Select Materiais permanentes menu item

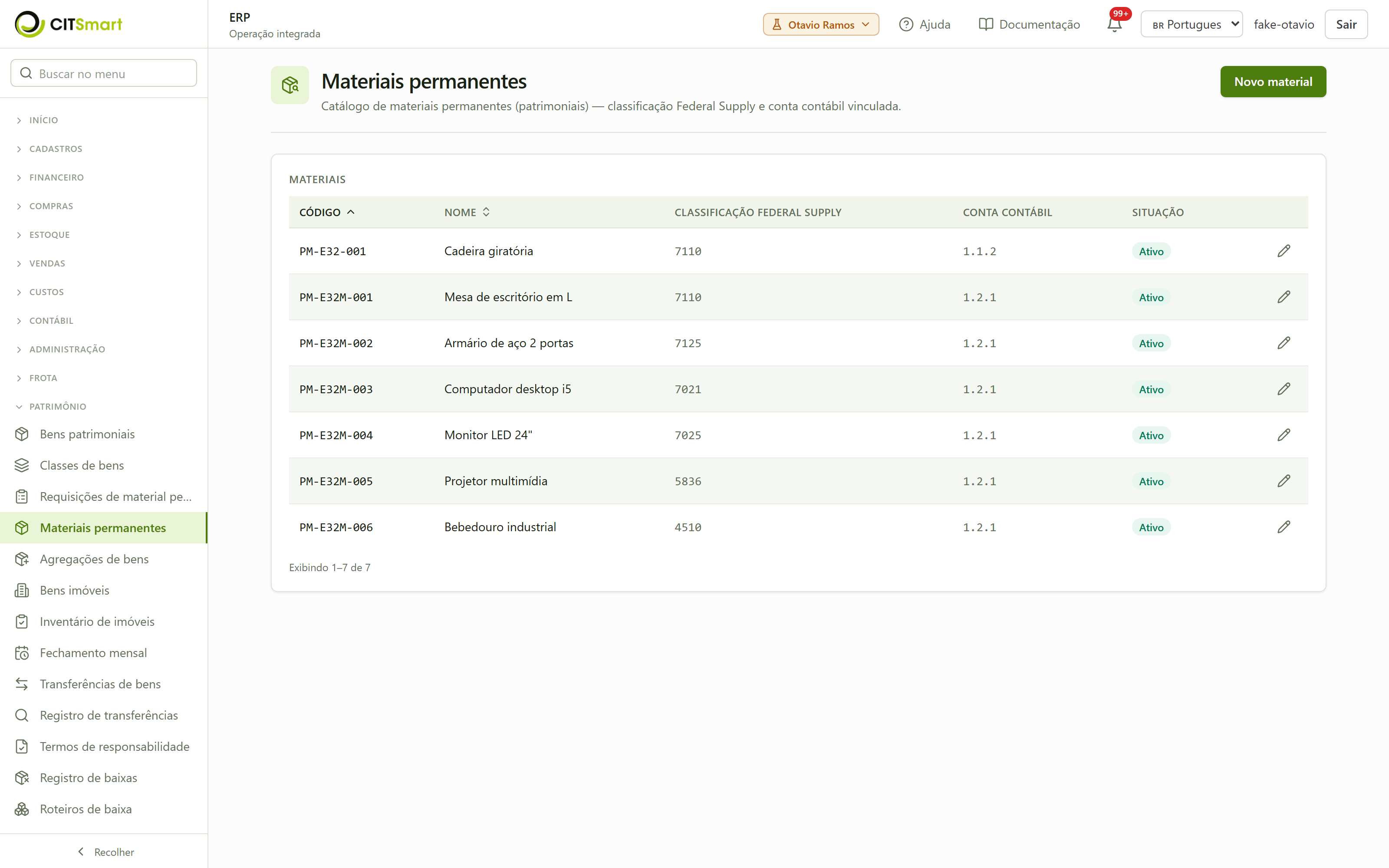[x=103, y=528]
